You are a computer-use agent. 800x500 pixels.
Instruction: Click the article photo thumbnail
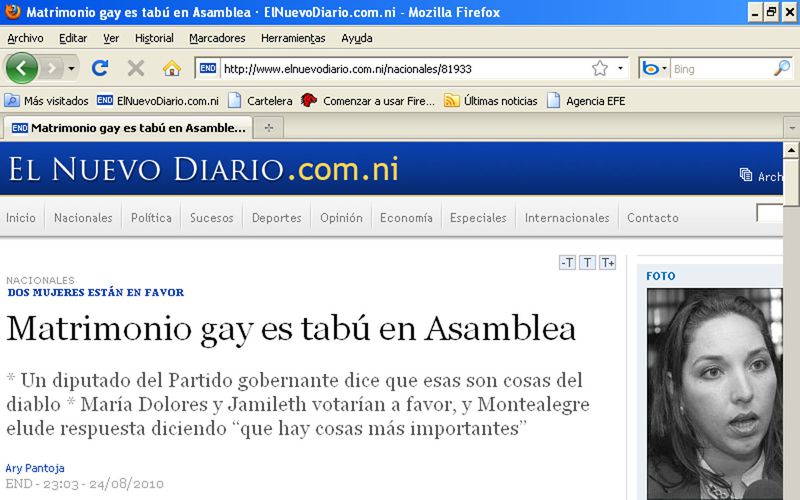(714, 394)
